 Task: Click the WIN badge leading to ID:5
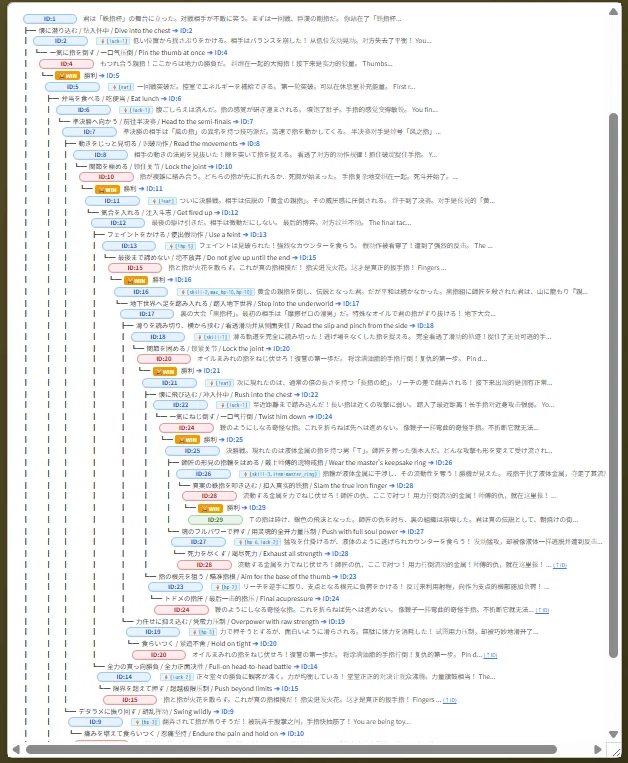coord(67,75)
